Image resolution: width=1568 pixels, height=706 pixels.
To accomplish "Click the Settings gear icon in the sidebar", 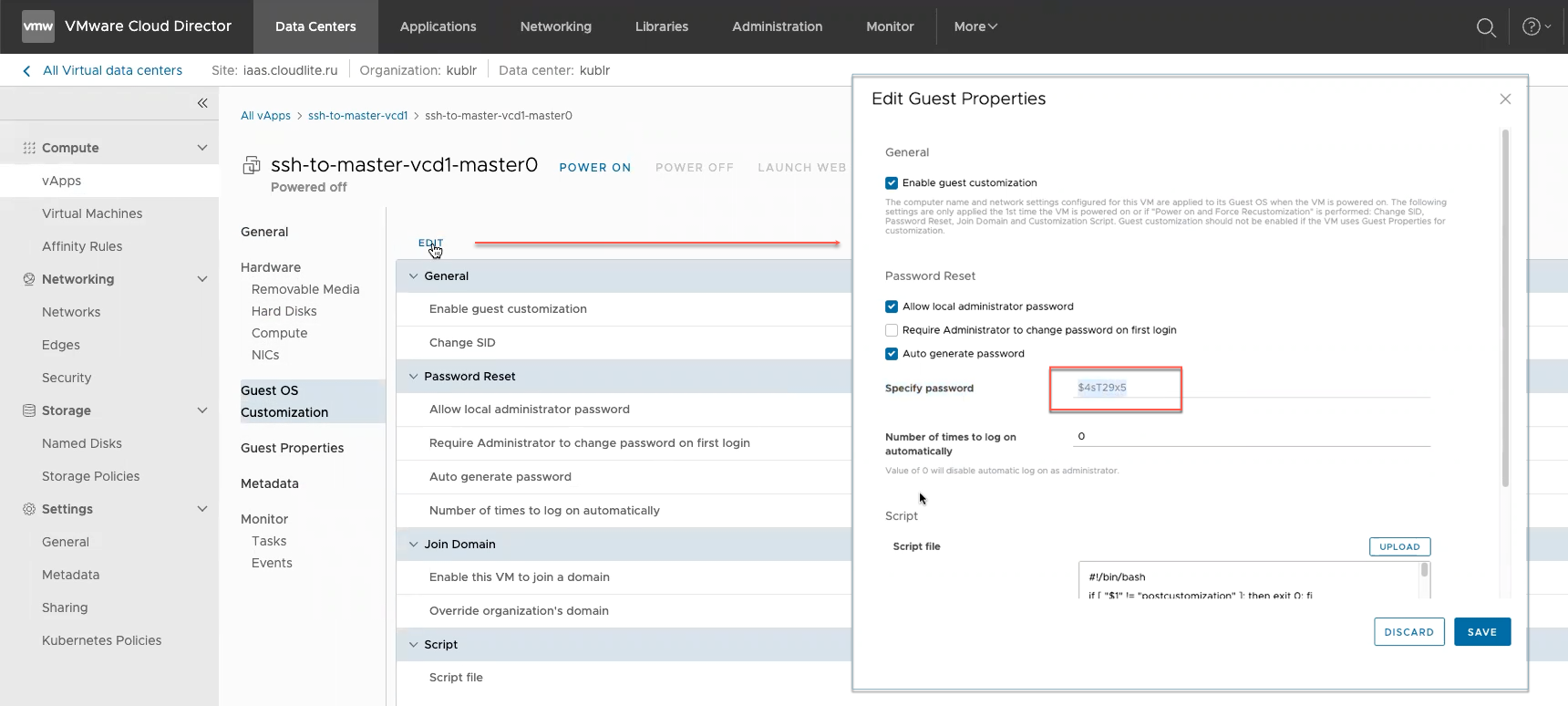I will (29, 509).
